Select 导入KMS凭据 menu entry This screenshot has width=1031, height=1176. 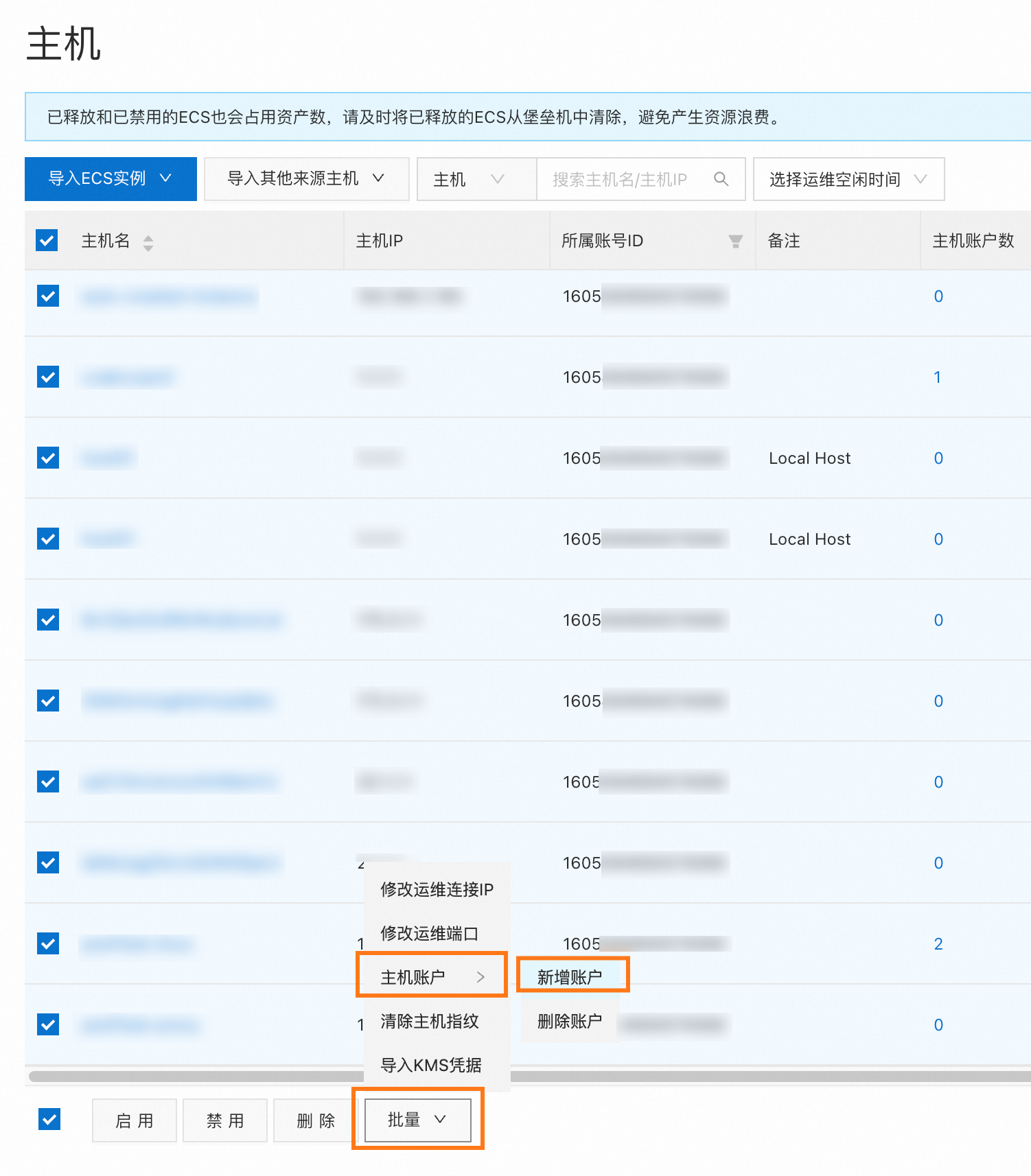tap(437, 1065)
